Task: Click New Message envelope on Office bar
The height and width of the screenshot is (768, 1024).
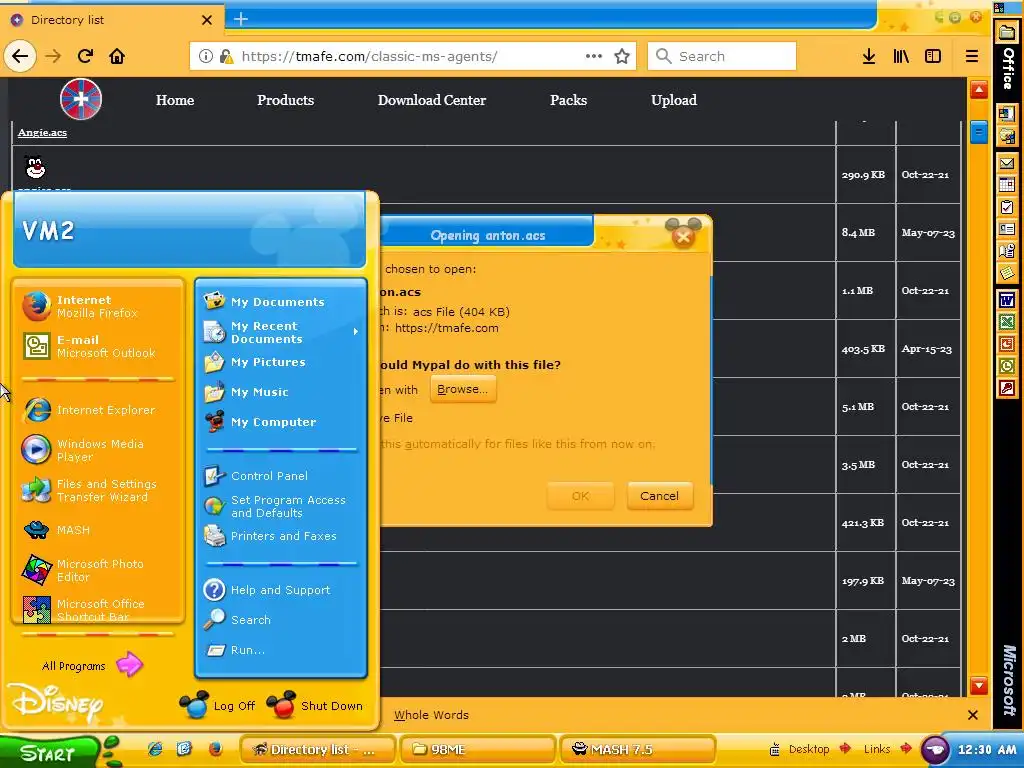Action: coord(1007,163)
